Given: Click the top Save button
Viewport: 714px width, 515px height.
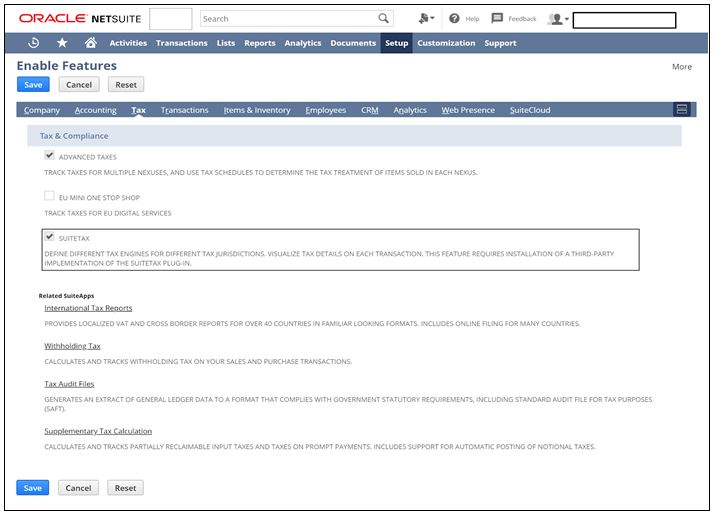Looking at the screenshot, I should [33, 85].
